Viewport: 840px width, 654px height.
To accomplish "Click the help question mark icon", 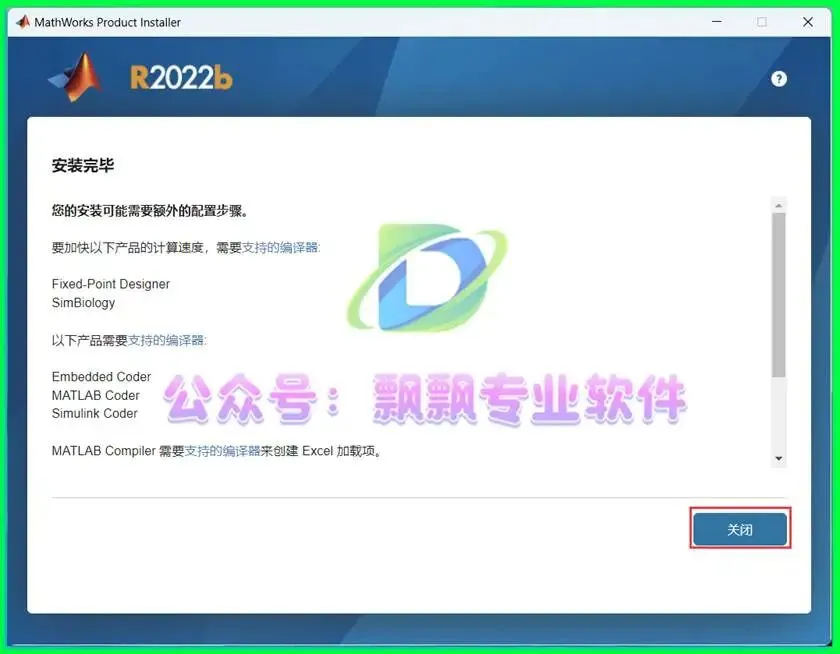I will [x=779, y=79].
